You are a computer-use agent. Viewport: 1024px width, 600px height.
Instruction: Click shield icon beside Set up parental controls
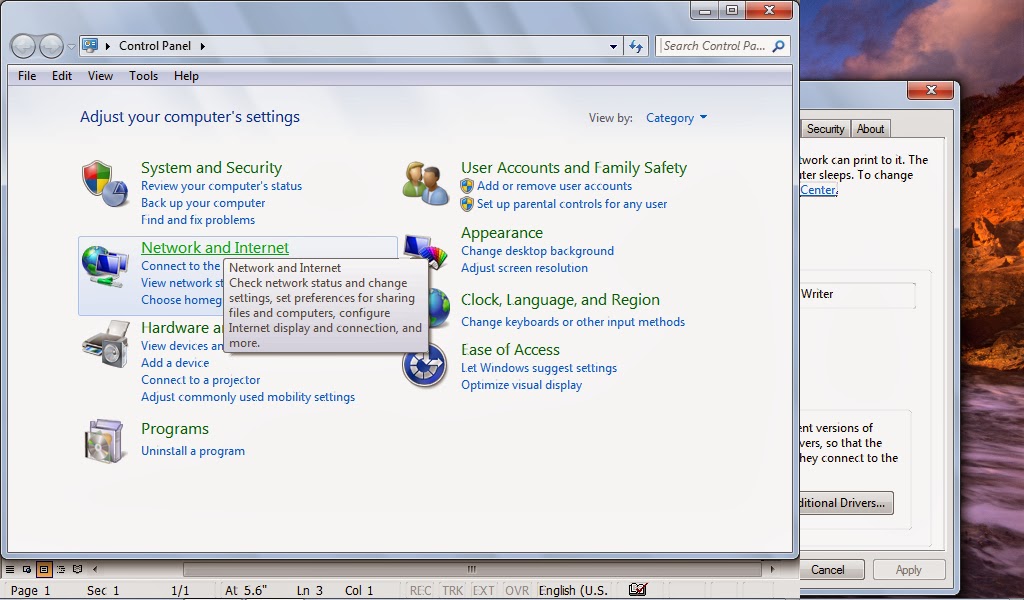pyautogui.click(x=467, y=204)
